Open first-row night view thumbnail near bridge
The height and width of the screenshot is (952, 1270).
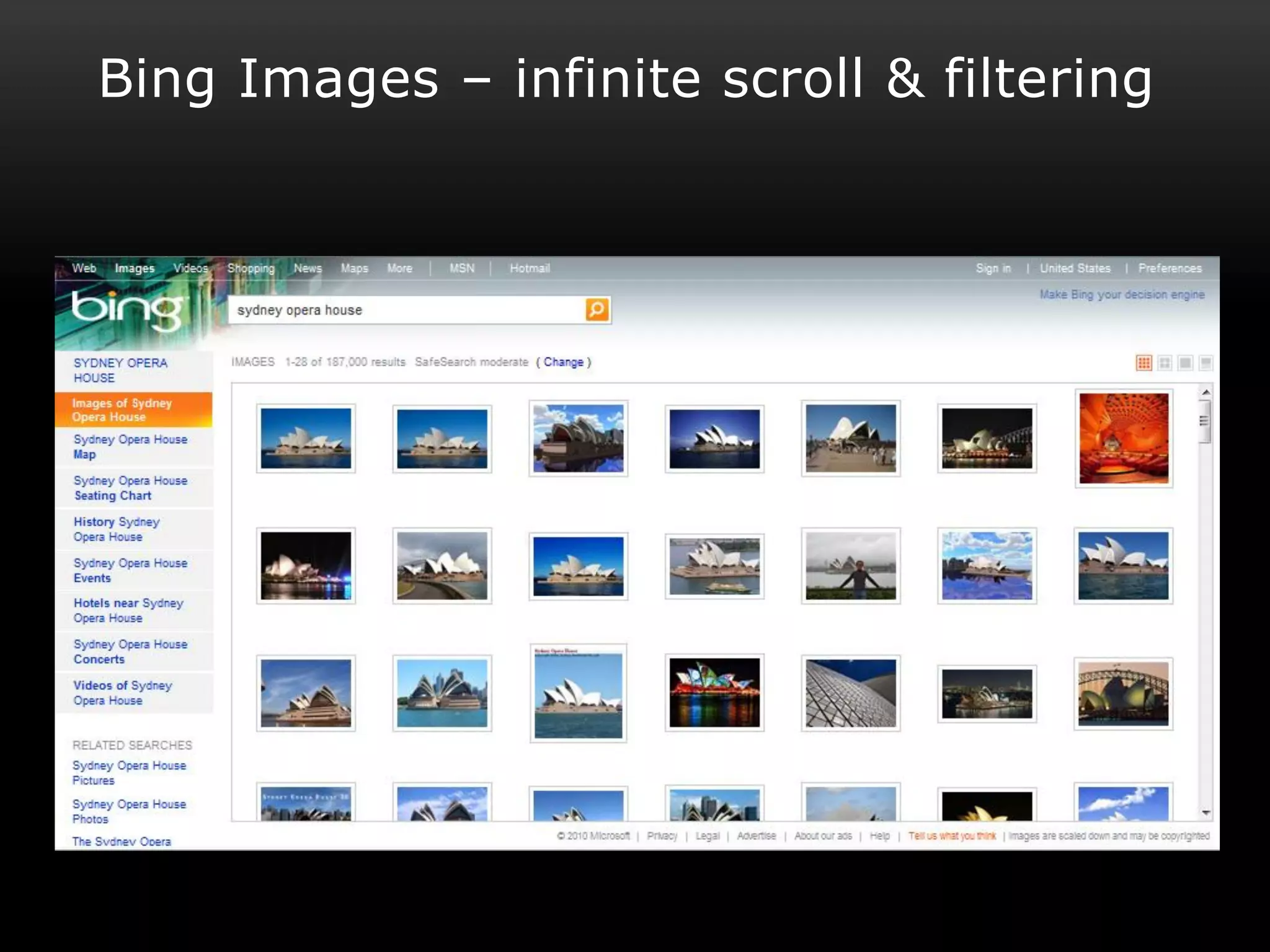(987, 438)
